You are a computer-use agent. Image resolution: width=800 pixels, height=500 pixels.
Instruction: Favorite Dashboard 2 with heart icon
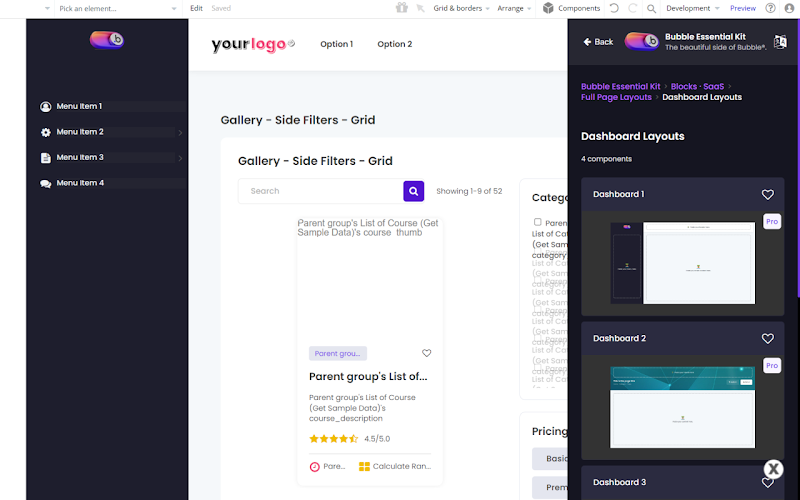pyautogui.click(x=767, y=338)
